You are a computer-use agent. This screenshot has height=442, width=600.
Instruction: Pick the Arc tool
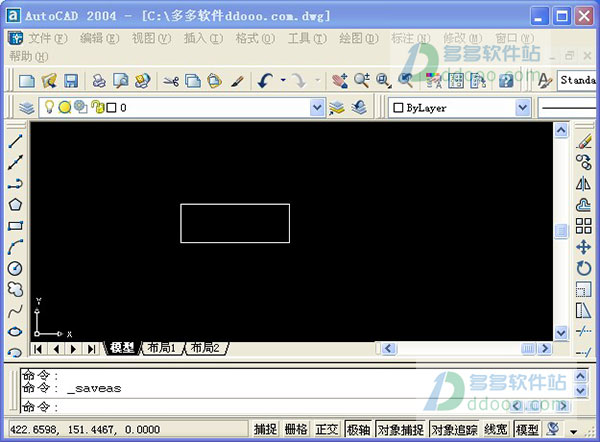15,247
